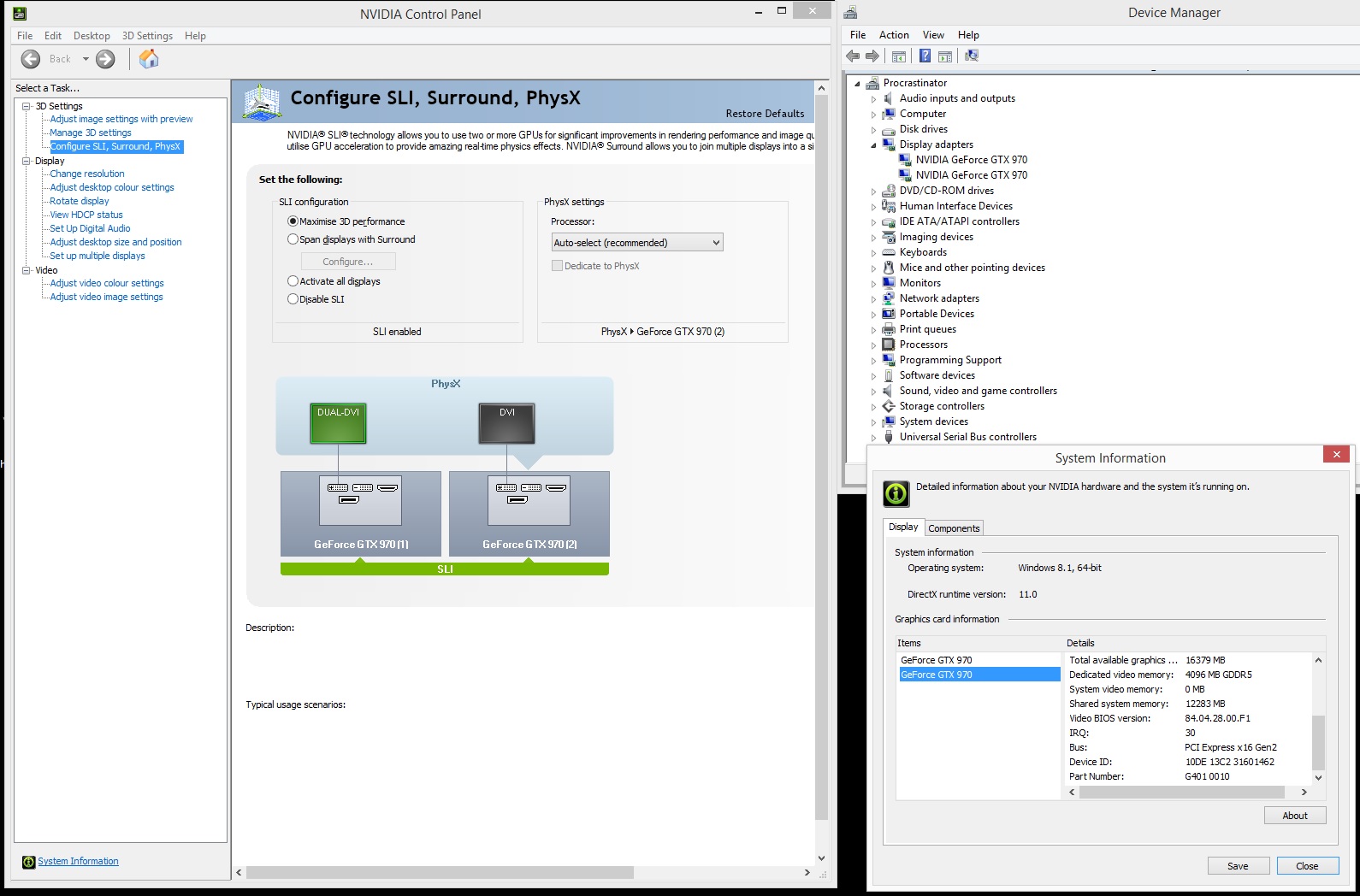Collapse Display adapters in Device Manager
The width and height of the screenshot is (1360, 896).
coord(873,145)
